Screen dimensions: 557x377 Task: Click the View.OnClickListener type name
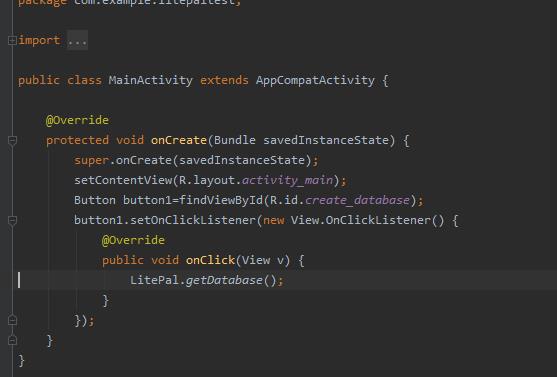point(360,220)
